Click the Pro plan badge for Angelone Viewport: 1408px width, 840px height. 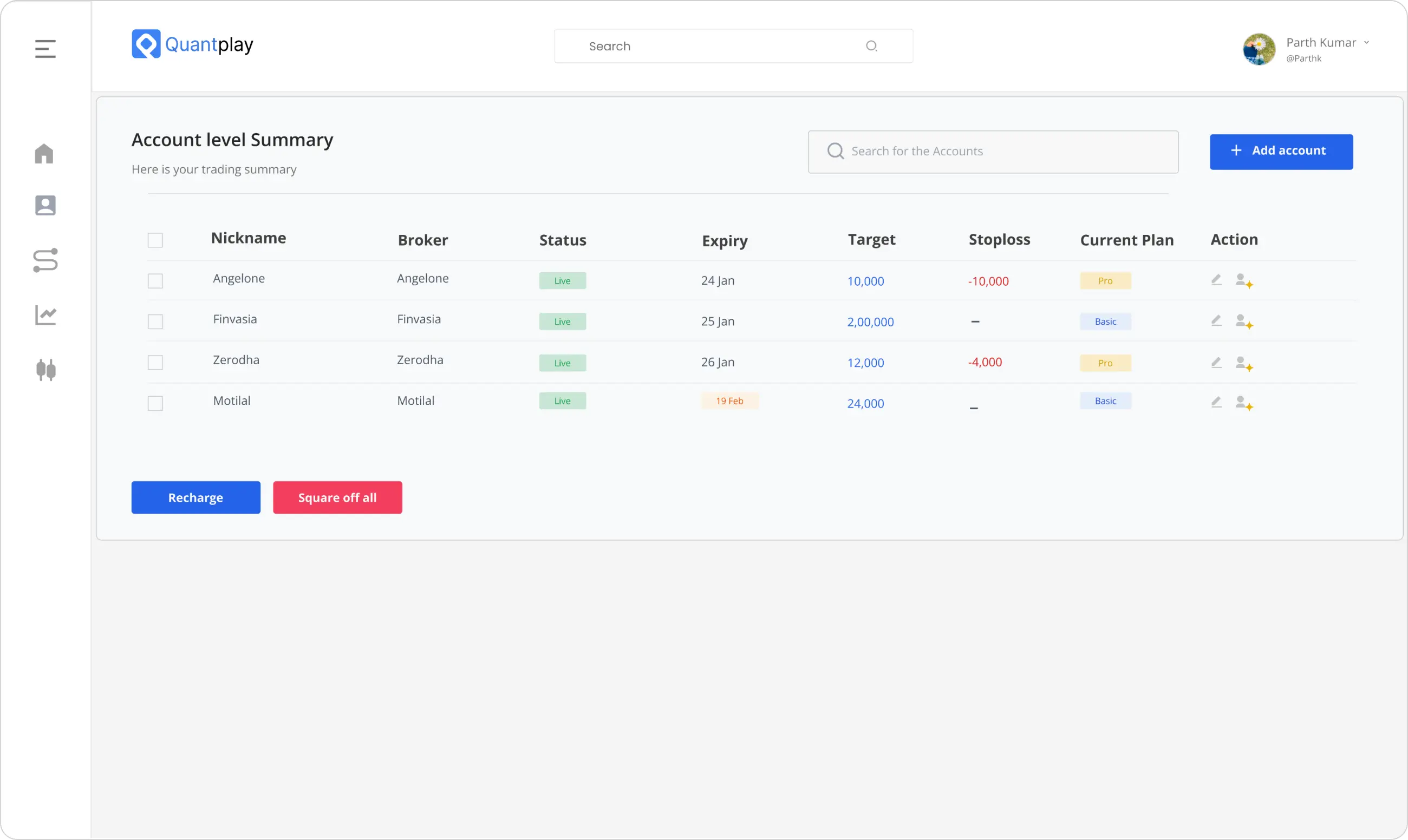click(1106, 280)
